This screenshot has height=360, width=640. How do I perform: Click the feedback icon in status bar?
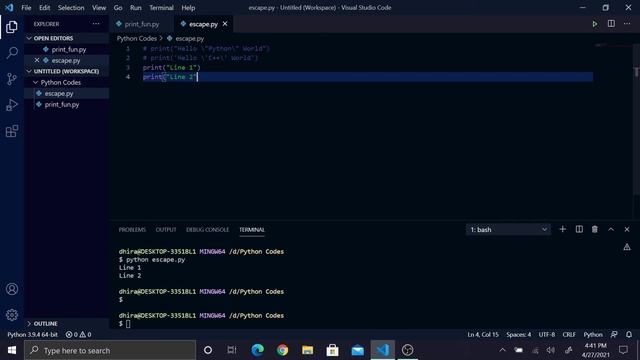[614, 334]
